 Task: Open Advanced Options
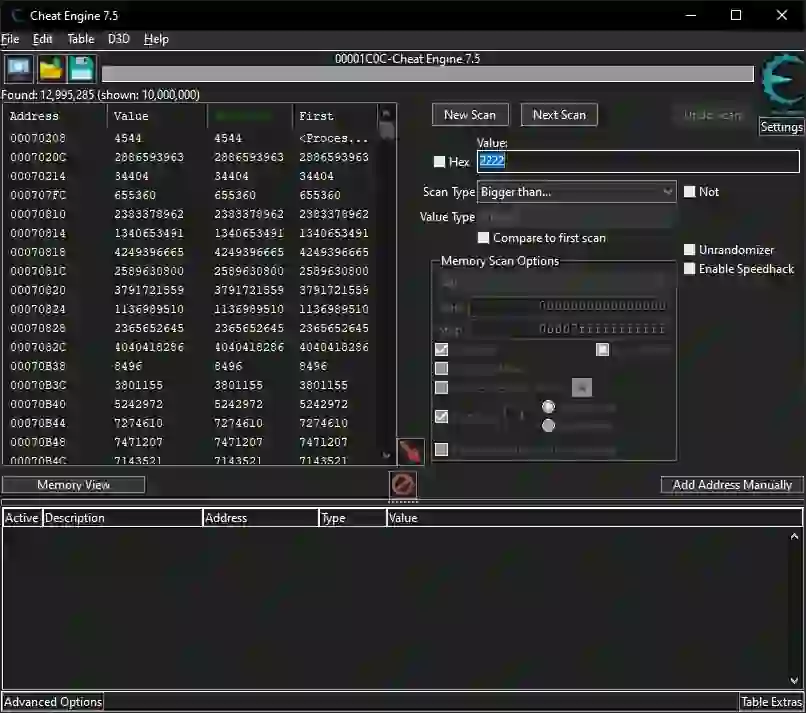coord(53,702)
